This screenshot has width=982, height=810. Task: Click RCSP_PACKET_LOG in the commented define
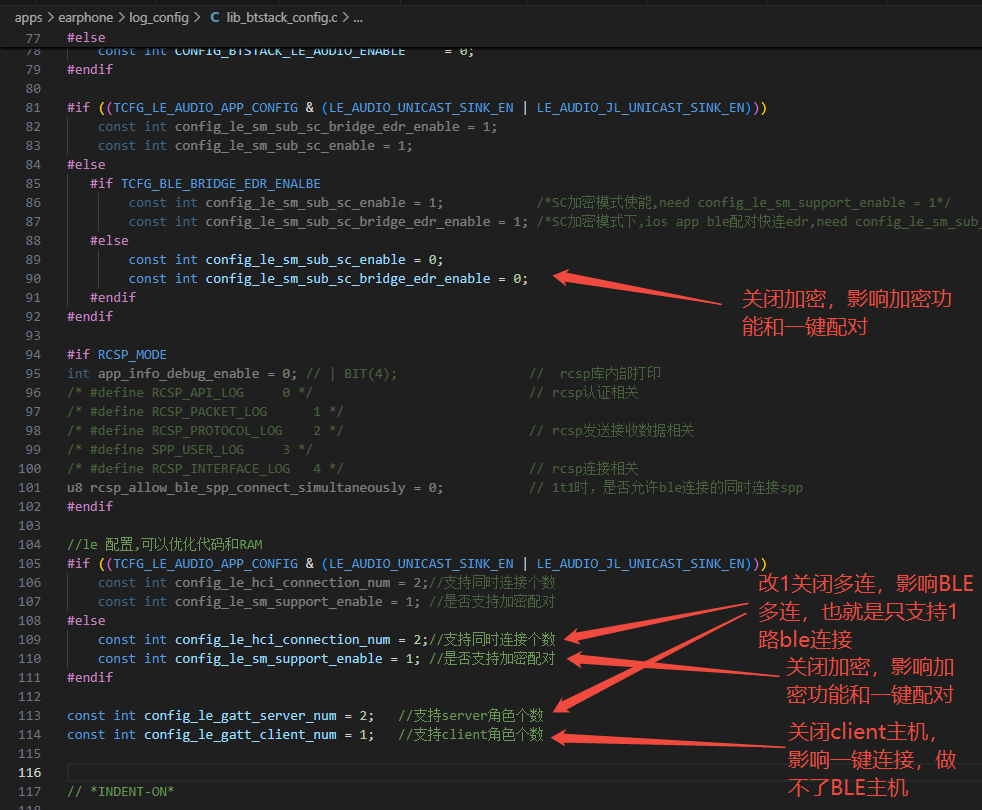pos(209,412)
